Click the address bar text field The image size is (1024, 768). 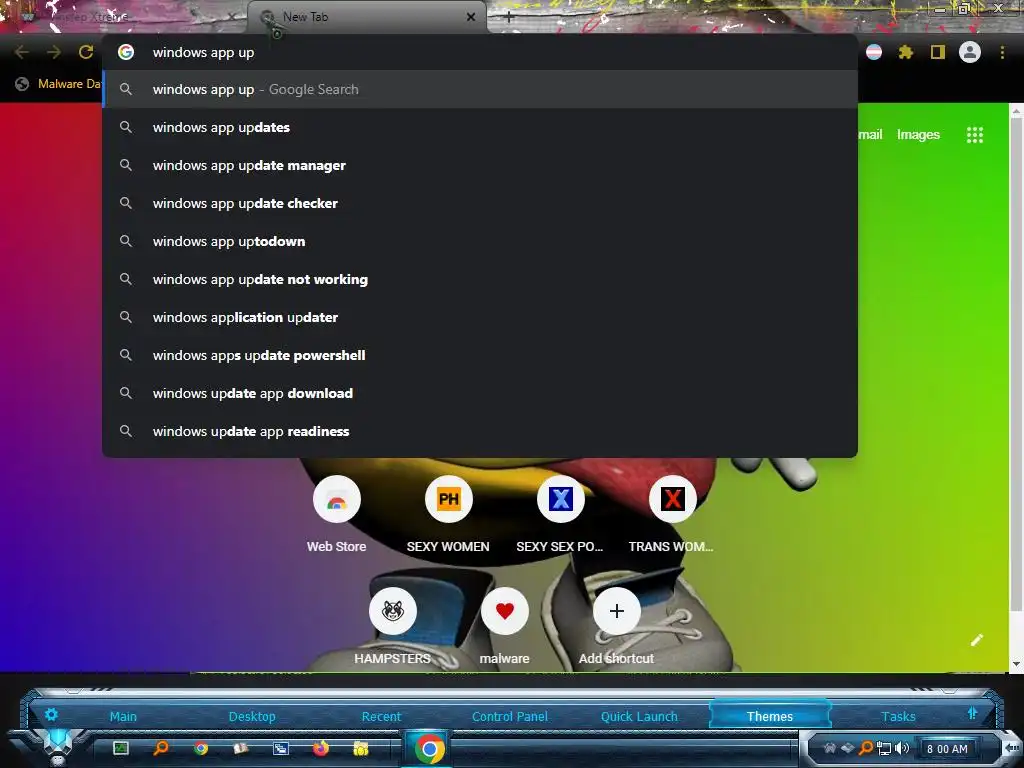pyautogui.click(x=480, y=52)
